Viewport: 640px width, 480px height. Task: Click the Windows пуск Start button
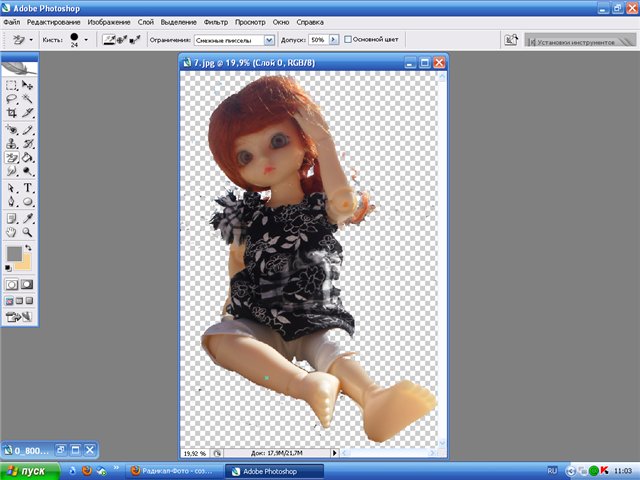click(x=28, y=470)
